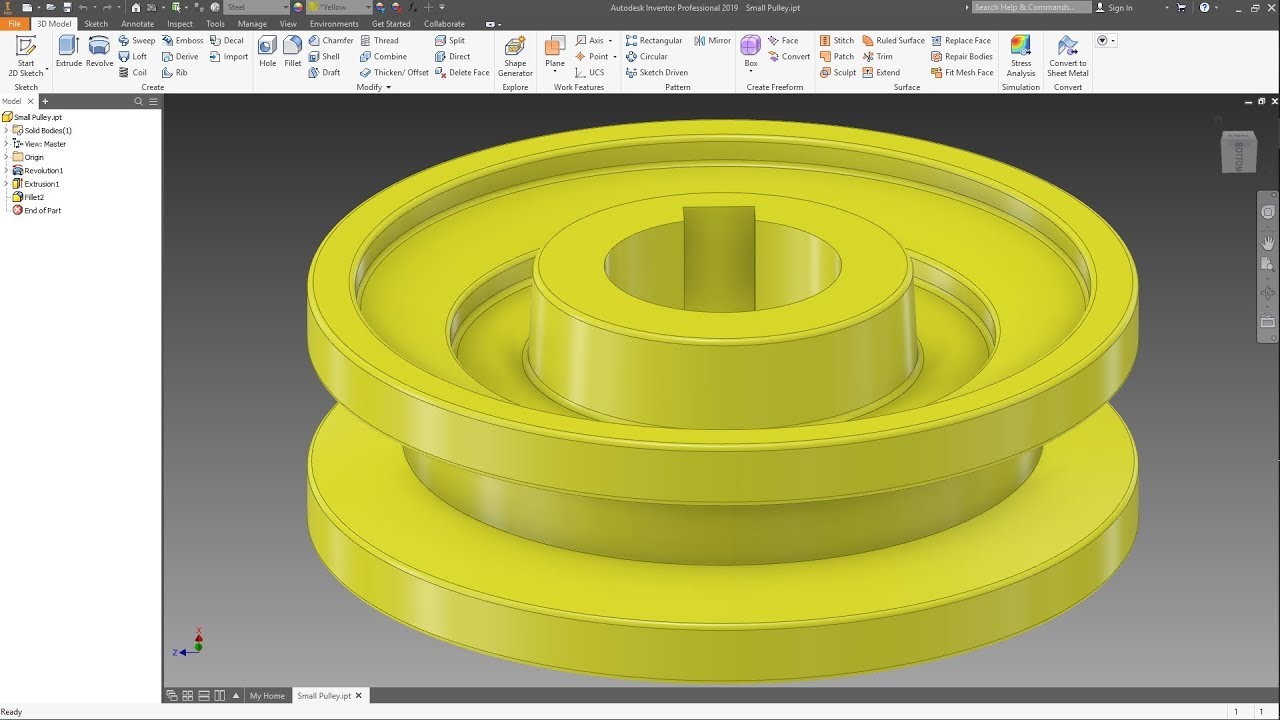Select the UCS work feature tool

tap(590, 73)
